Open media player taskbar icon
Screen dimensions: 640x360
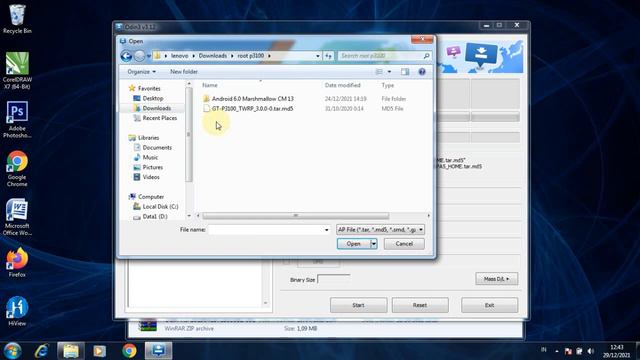point(100,351)
